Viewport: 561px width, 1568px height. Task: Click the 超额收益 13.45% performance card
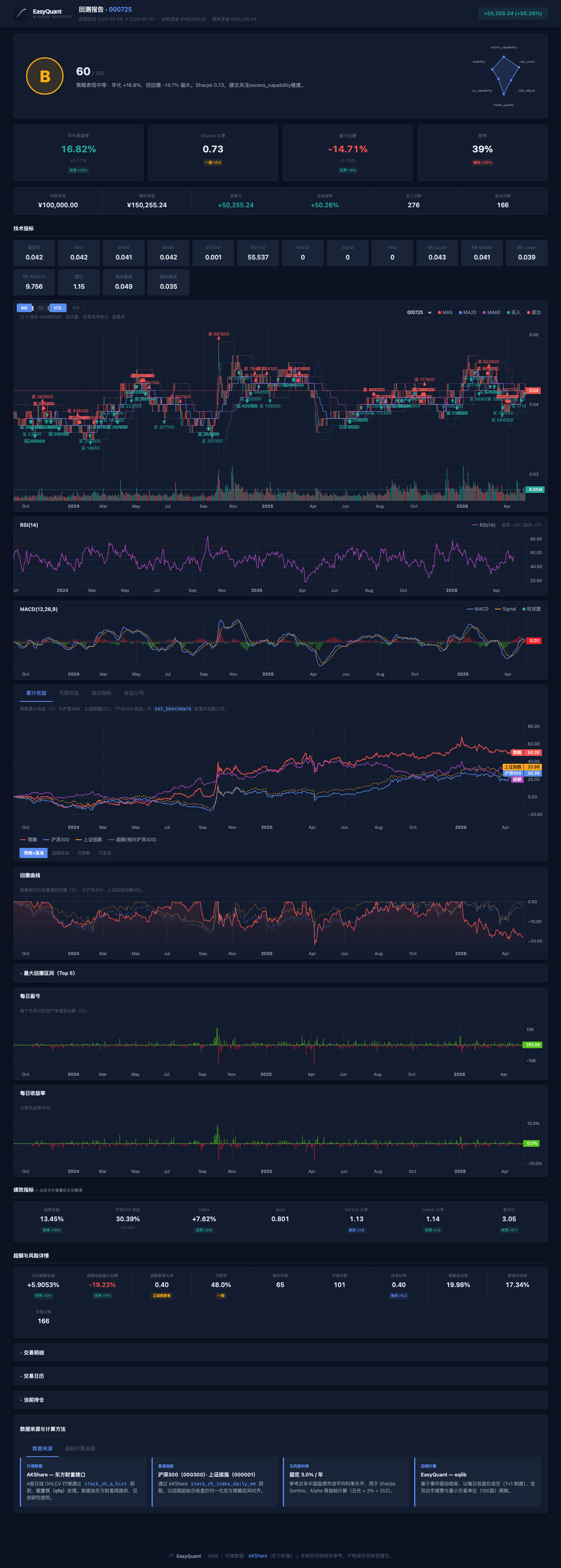(52, 1222)
